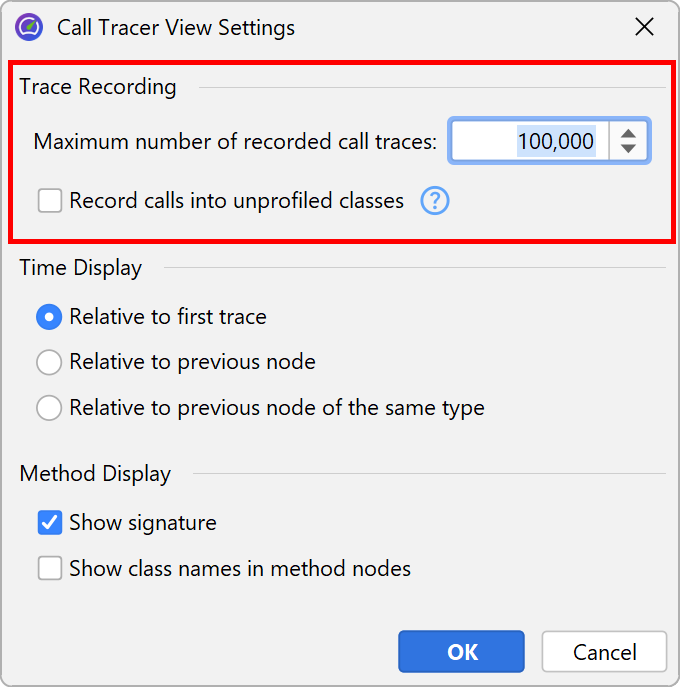This screenshot has height=687, width=680.
Task: Enable Record calls into unprofiled classes
Action: [50, 201]
